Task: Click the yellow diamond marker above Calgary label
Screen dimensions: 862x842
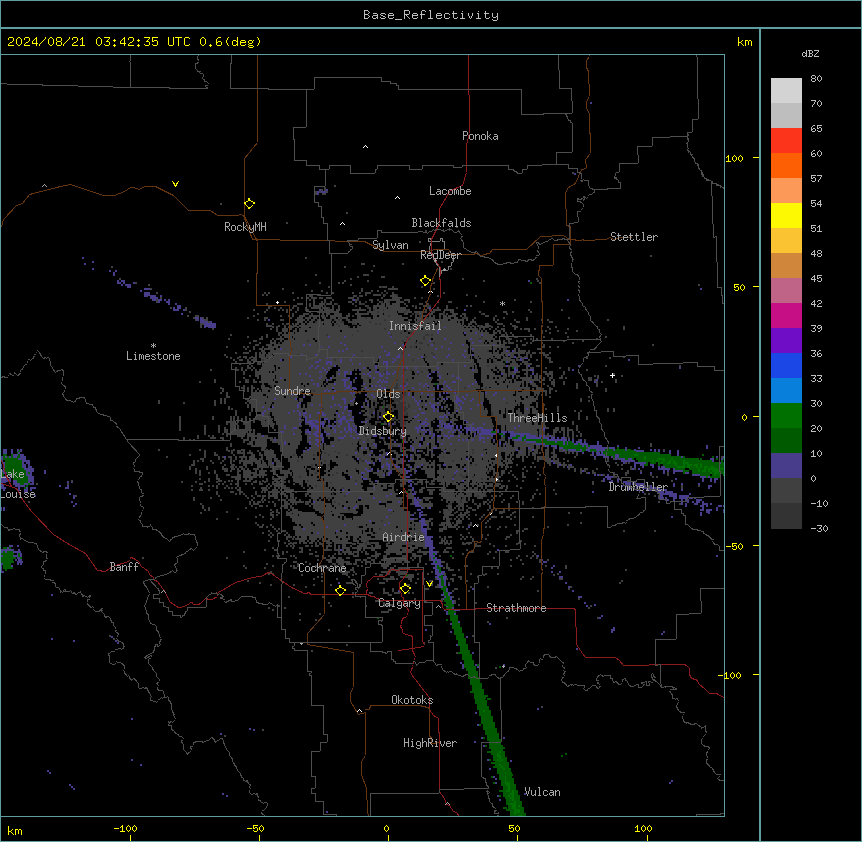Action: coord(406,589)
